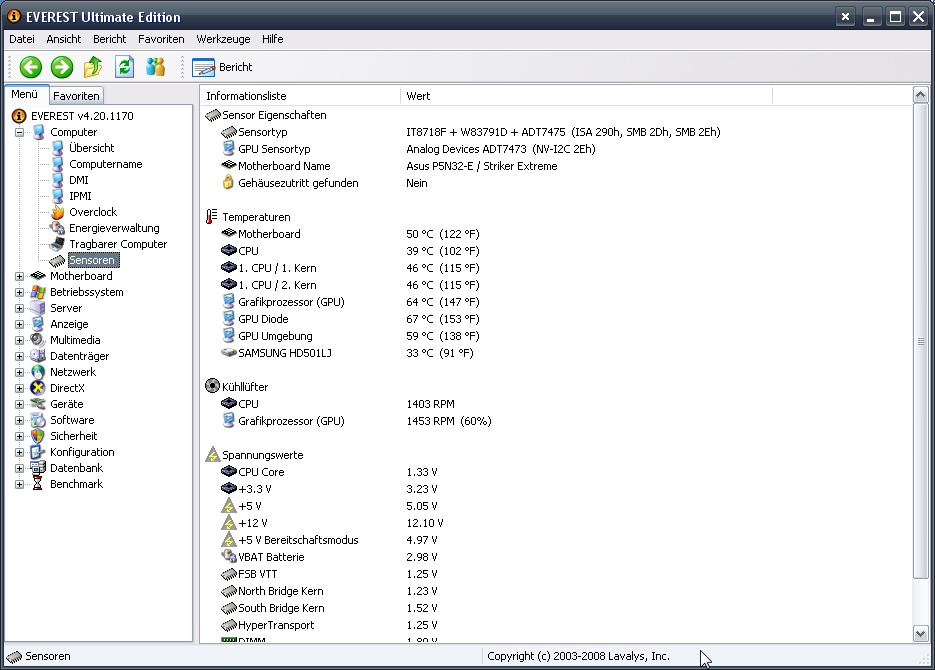Image resolution: width=935 pixels, height=670 pixels.
Task: Click the Sensoren chip icon in tree
Action: [x=57, y=260]
